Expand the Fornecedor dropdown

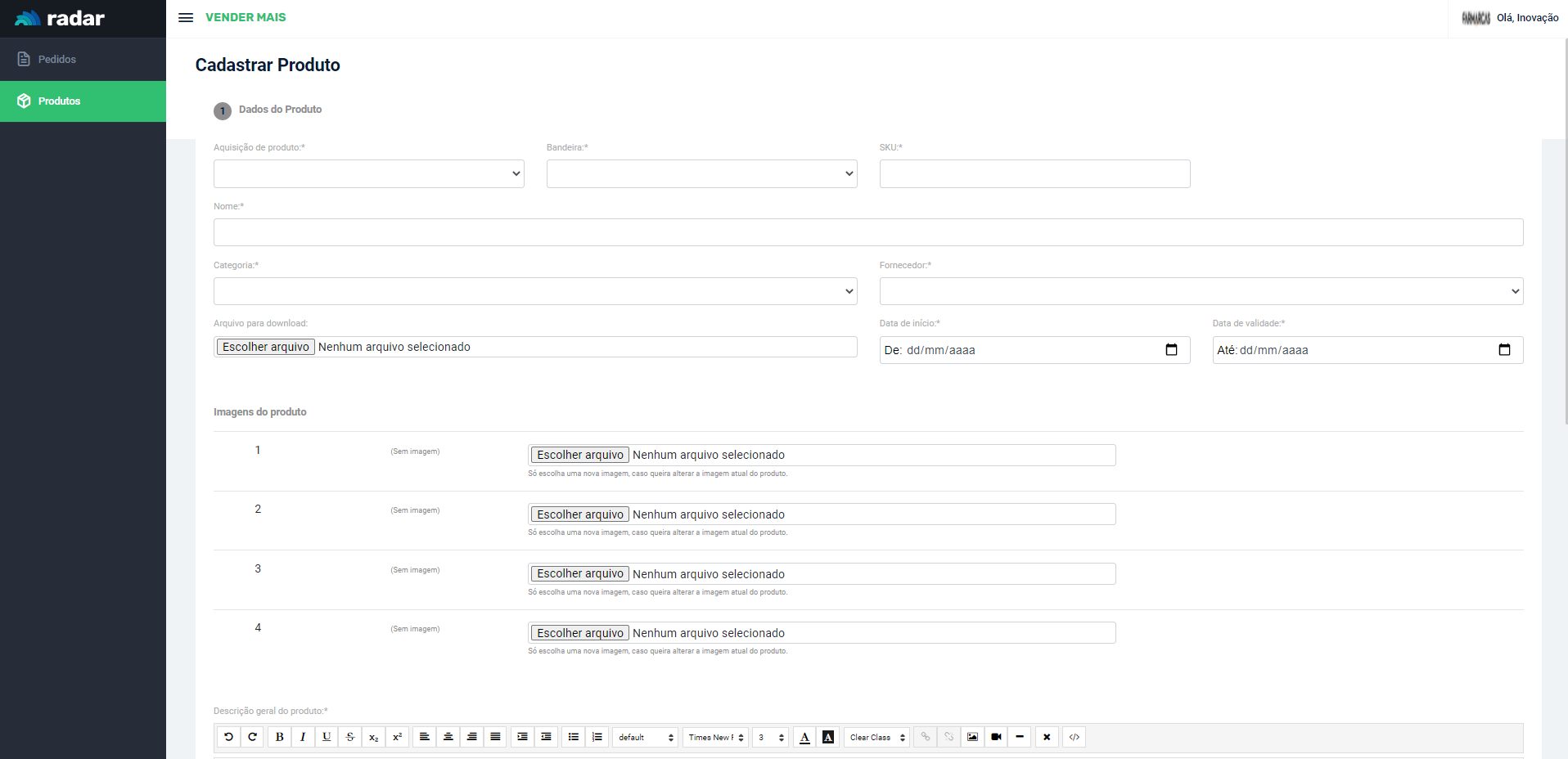point(1201,291)
